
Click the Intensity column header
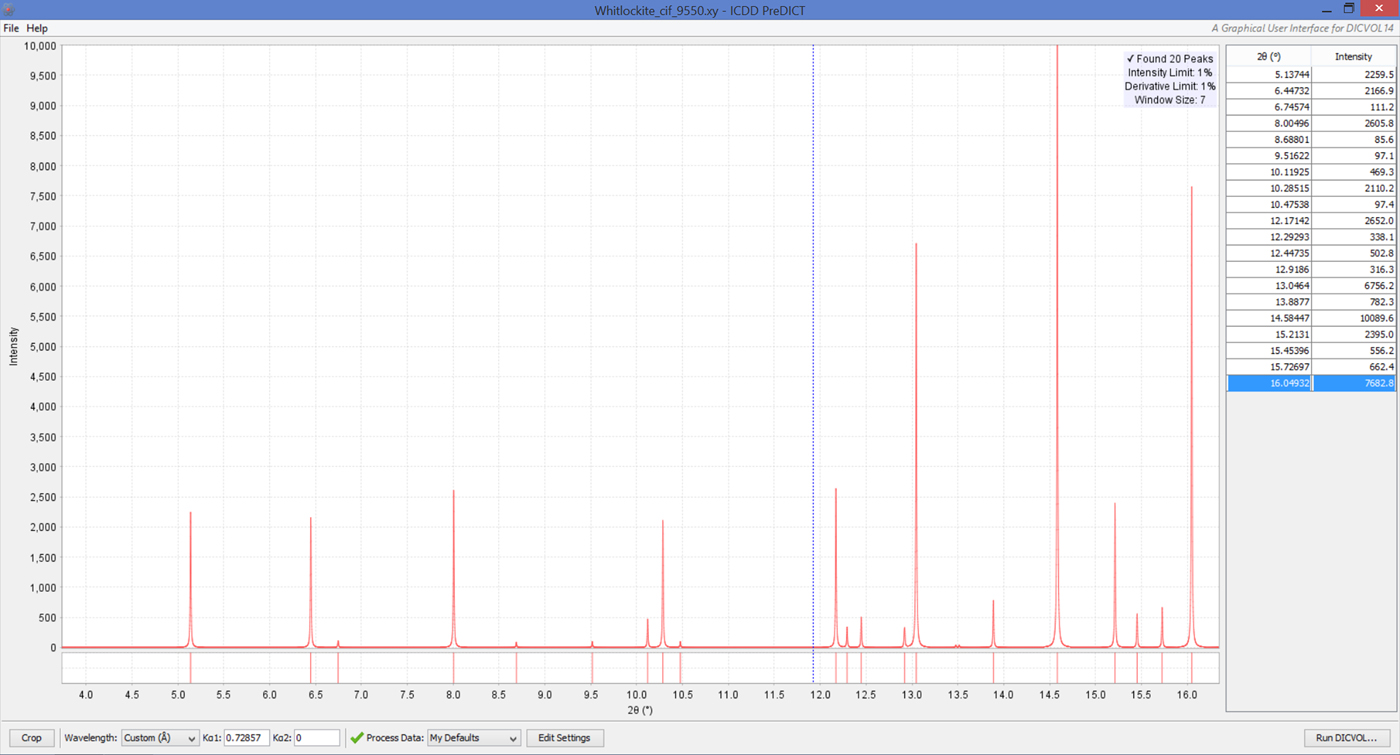coord(1353,57)
